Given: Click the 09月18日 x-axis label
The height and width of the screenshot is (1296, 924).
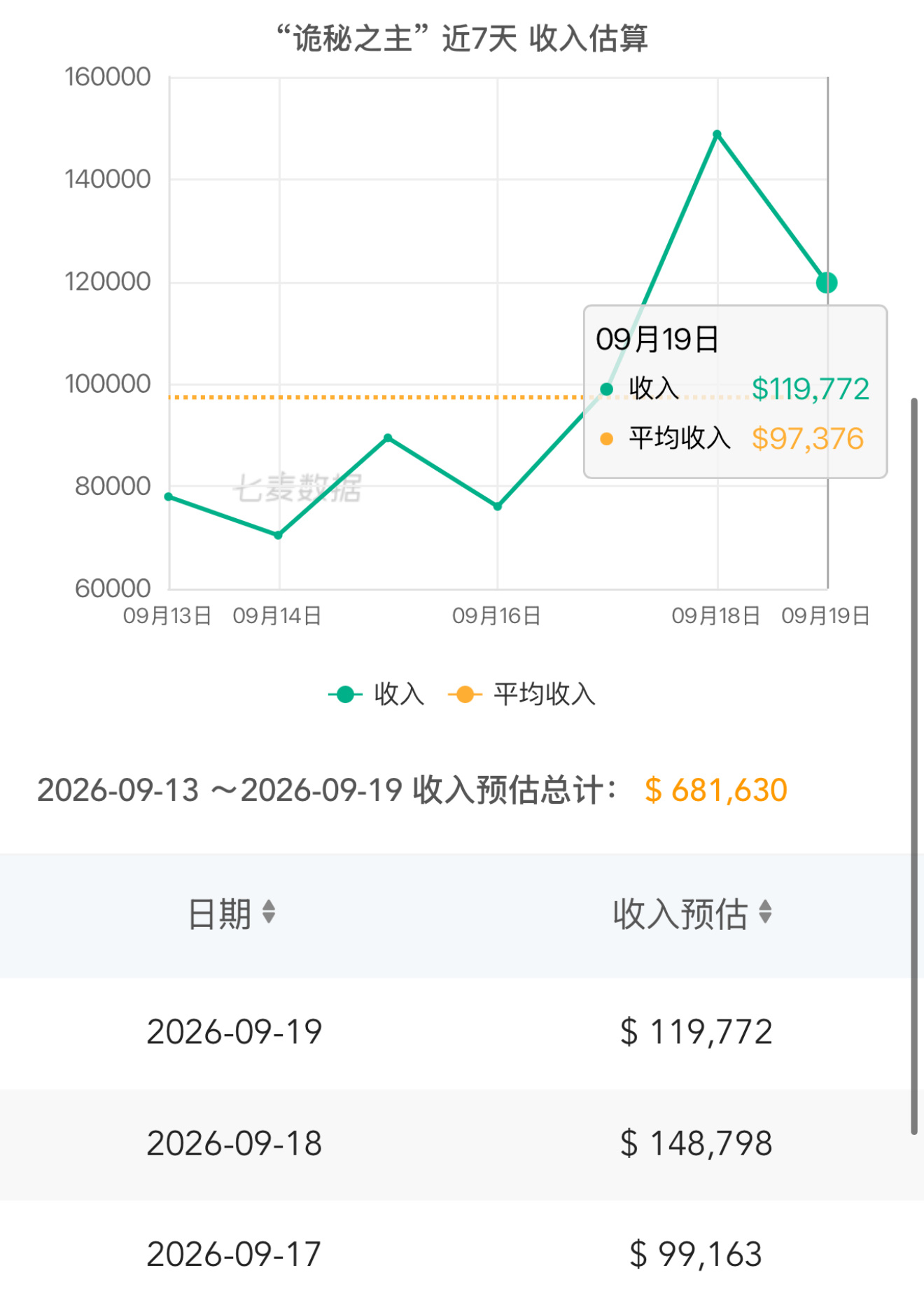Looking at the screenshot, I should click(x=716, y=616).
